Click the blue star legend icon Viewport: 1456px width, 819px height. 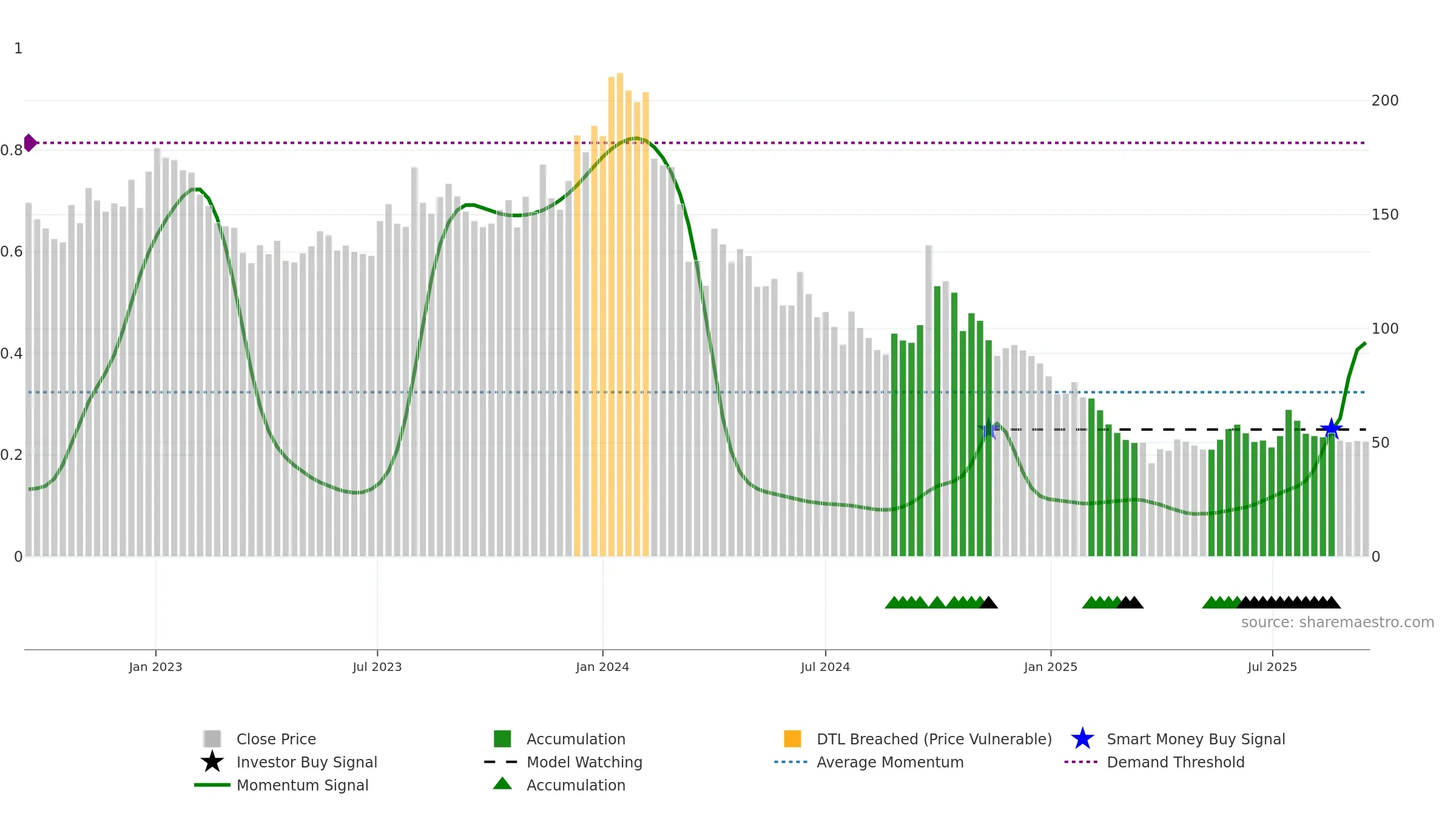tap(1082, 738)
